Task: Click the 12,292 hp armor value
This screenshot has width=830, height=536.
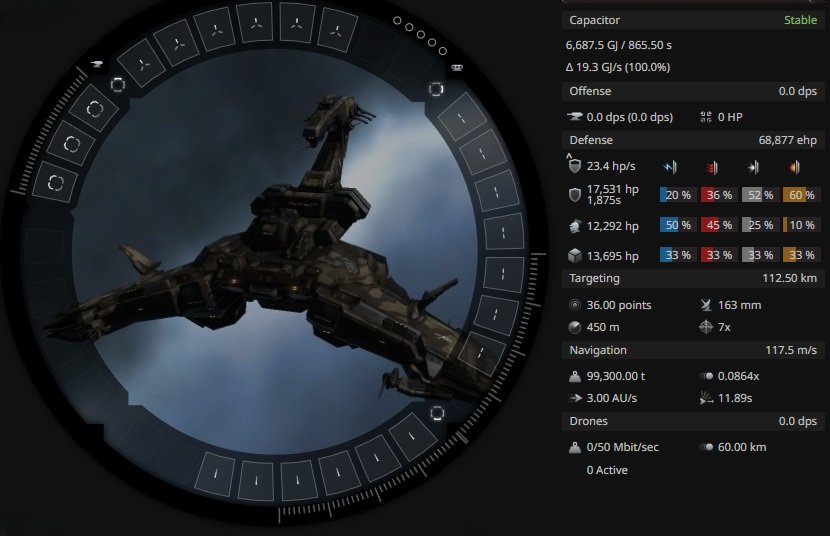Action: (x=612, y=226)
